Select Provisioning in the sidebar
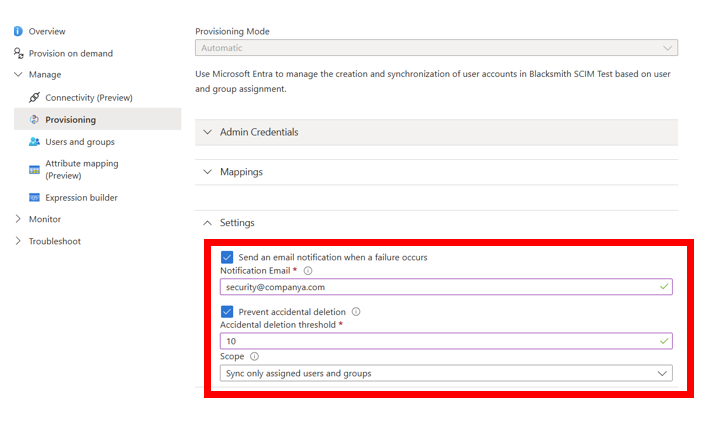This screenshot has height=426, width=709. tap(98, 119)
